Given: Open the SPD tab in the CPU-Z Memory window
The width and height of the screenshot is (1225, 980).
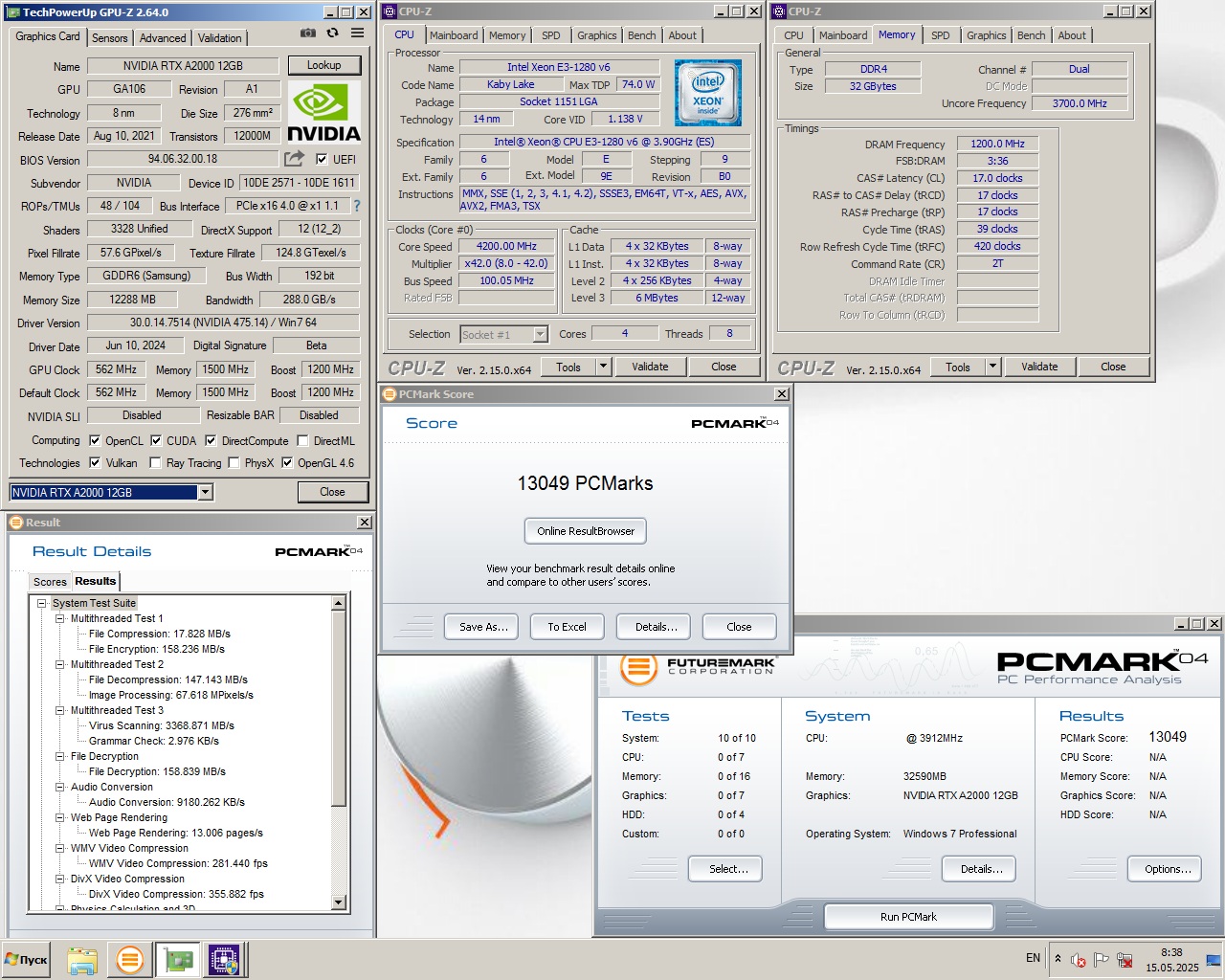Looking at the screenshot, I should (x=941, y=35).
